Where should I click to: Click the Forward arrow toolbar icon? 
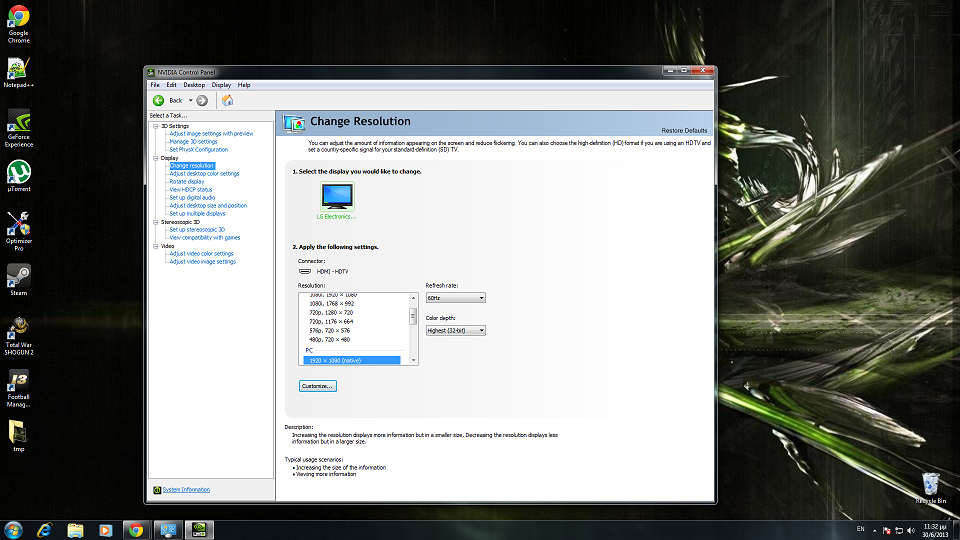[x=202, y=100]
